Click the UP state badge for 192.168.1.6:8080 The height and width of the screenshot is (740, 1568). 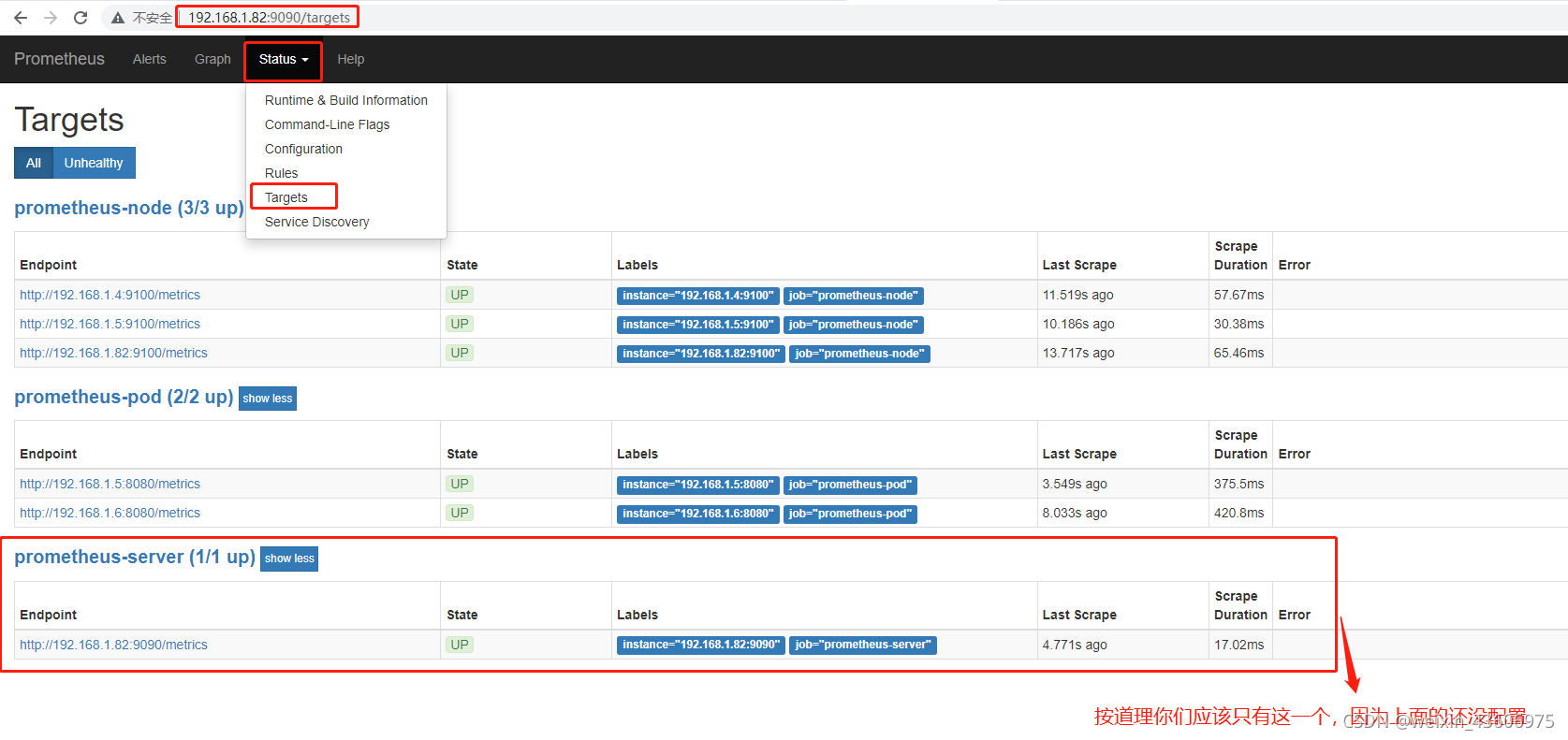tap(460, 513)
